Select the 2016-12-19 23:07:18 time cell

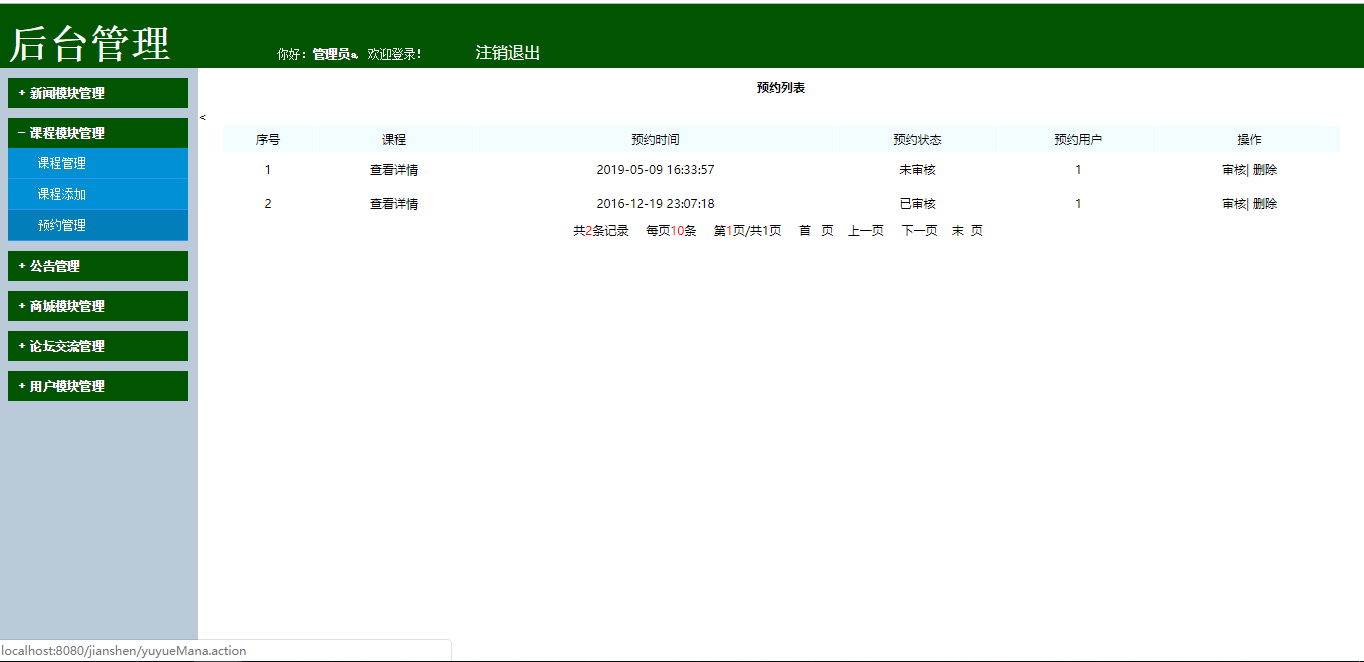[655, 204]
